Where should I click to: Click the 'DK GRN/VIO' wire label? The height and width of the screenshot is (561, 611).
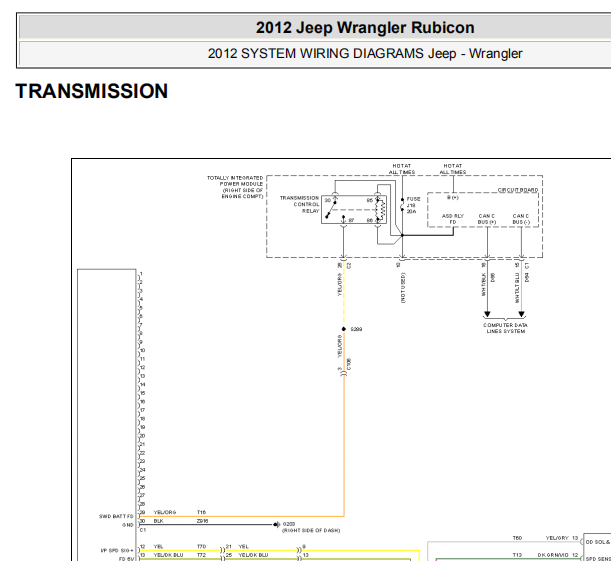pyautogui.click(x=553, y=555)
